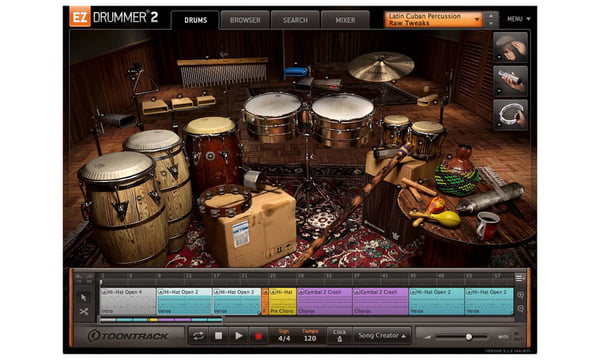
Task: Open the Latin Cuban Percussion preset dropdown
Action: (434, 20)
